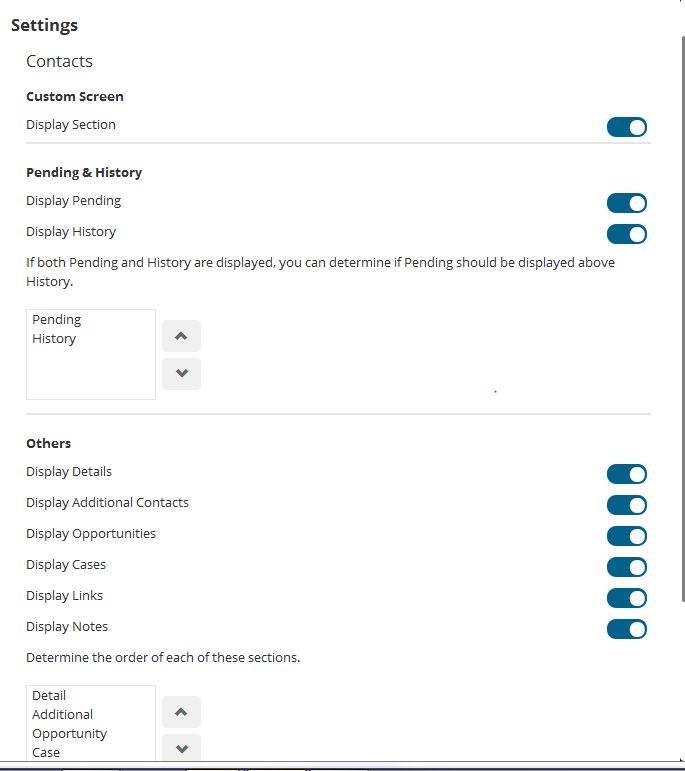Select History in the order list
Image resolution: width=685 pixels, height=771 pixels.
click(54, 339)
